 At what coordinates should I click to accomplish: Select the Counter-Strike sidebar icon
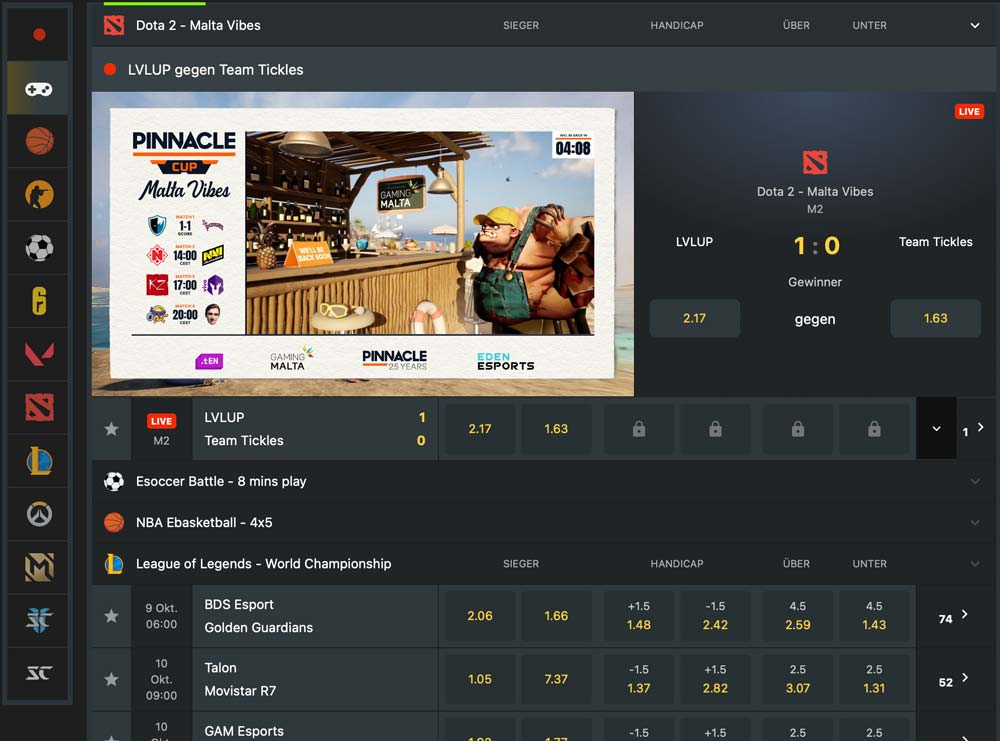coord(36,194)
